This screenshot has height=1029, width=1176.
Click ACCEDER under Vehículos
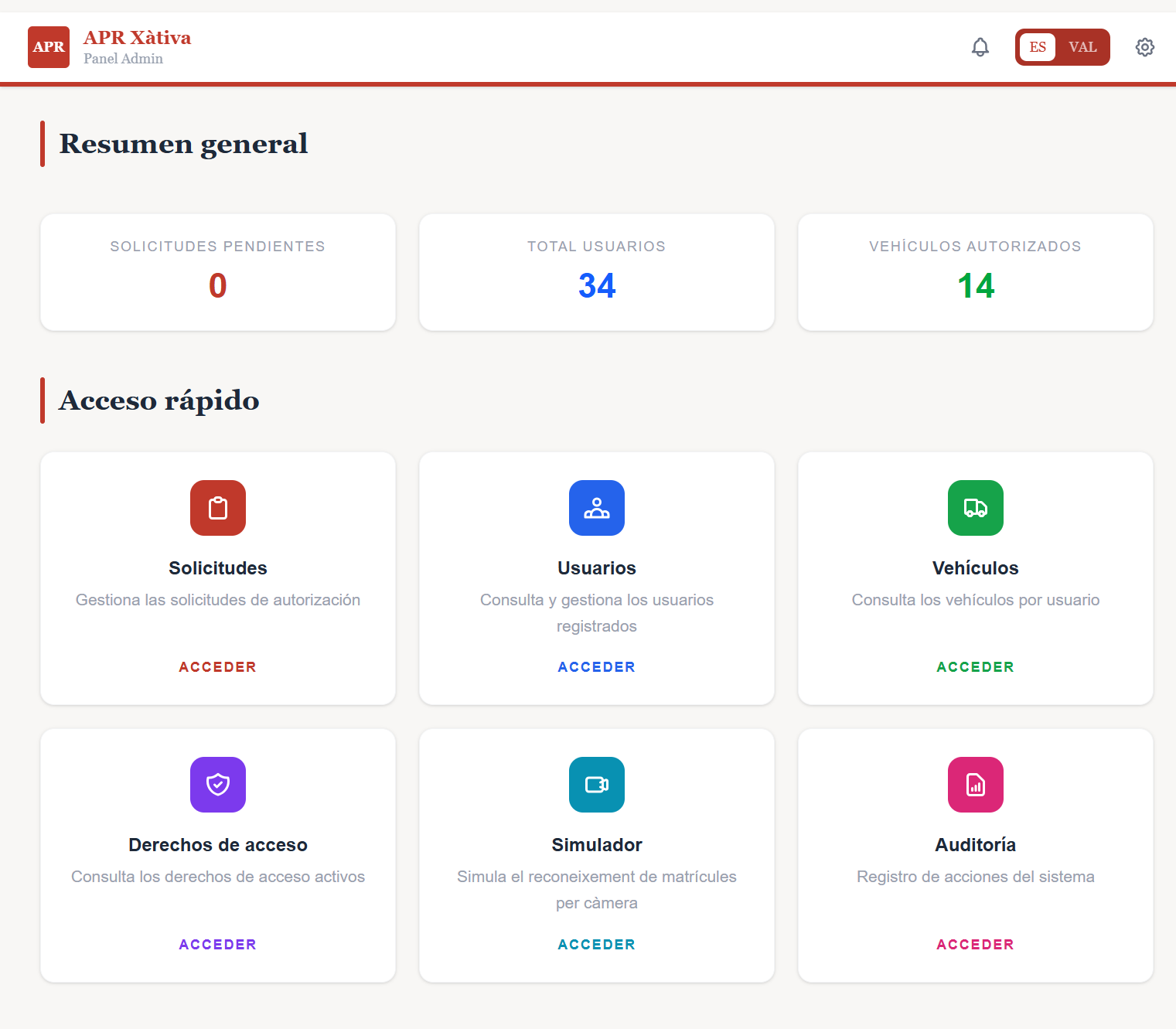(x=976, y=667)
